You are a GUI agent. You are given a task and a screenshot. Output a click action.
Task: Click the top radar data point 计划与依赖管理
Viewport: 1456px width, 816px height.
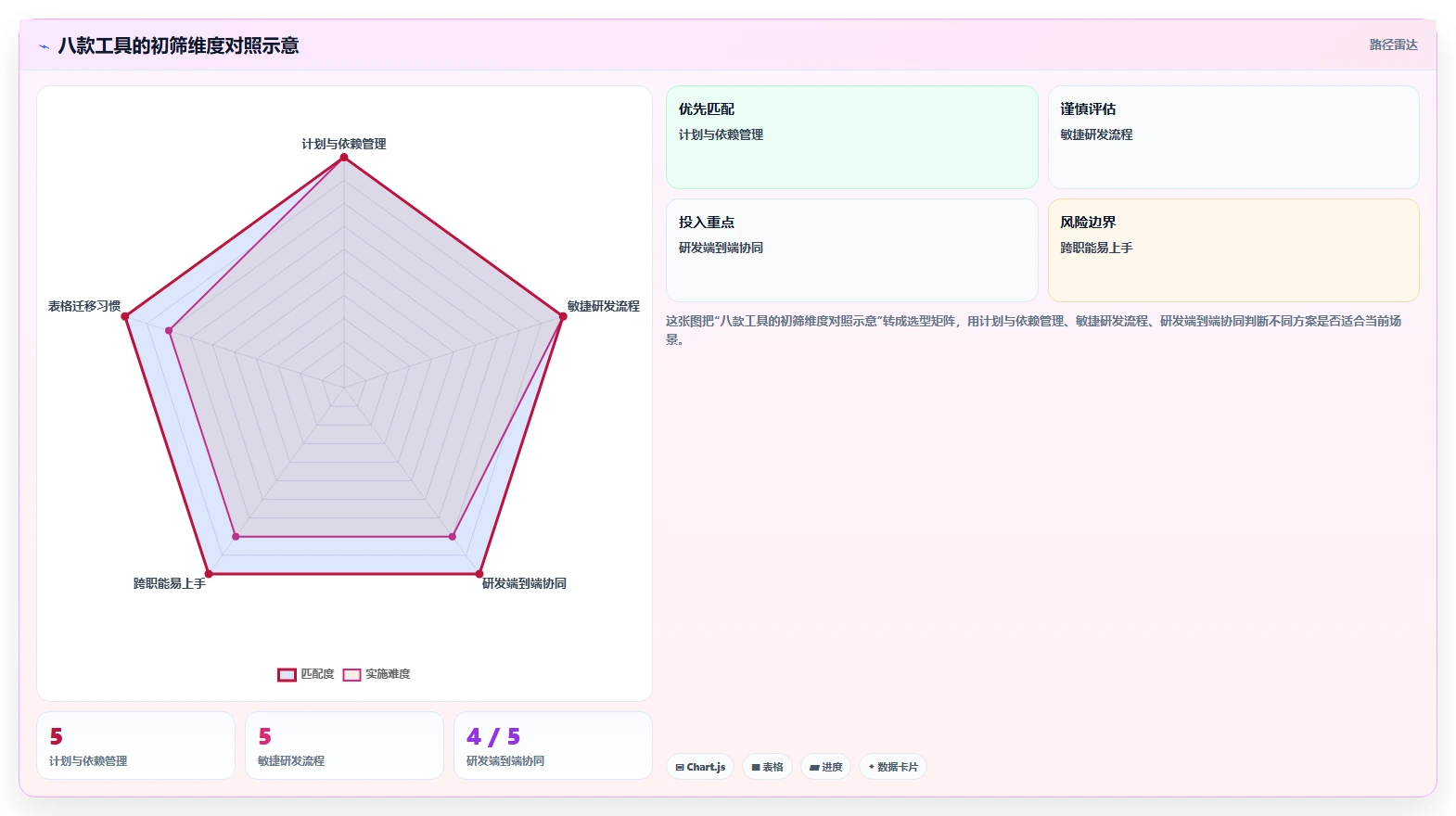pyautogui.click(x=344, y=158)
